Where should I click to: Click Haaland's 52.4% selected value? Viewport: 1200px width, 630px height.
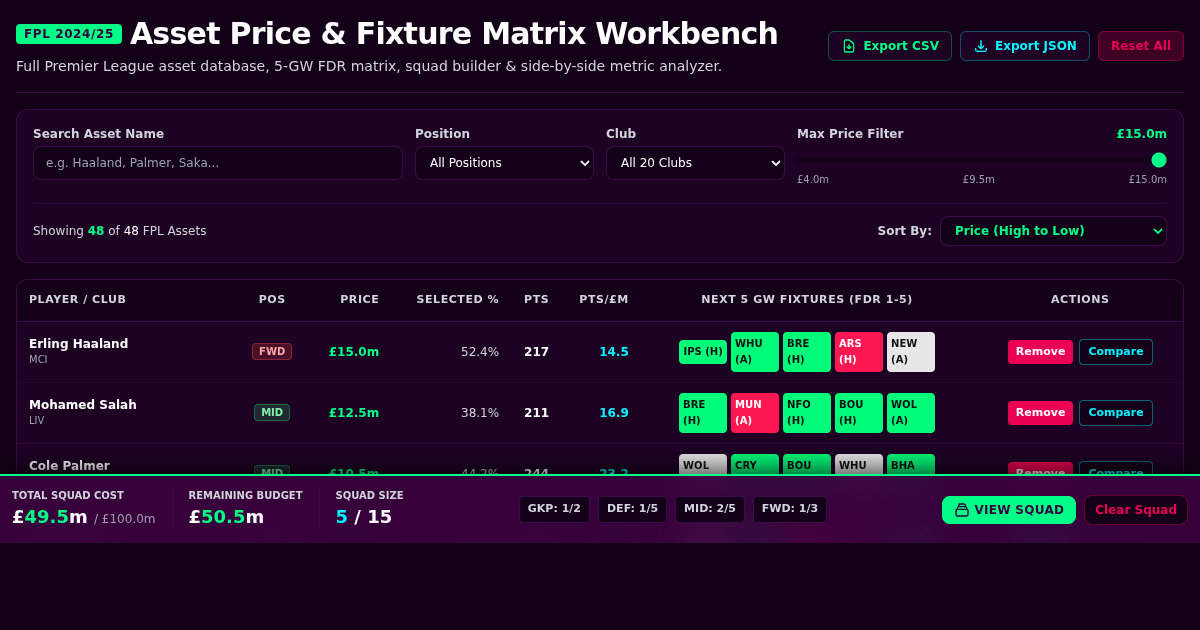[480, 352]
